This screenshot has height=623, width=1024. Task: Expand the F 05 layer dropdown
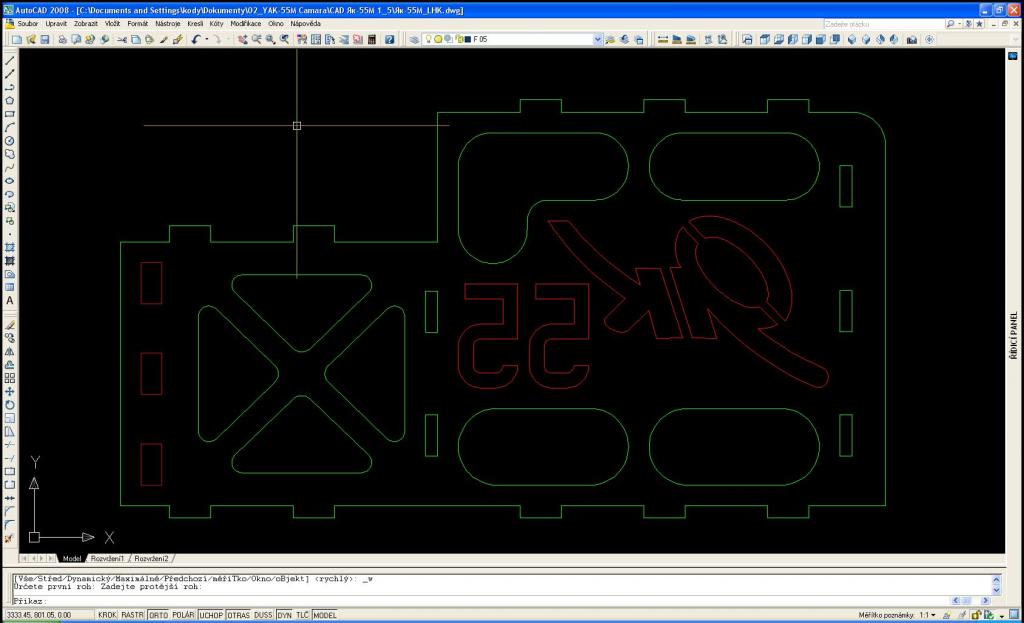point(598,40)
